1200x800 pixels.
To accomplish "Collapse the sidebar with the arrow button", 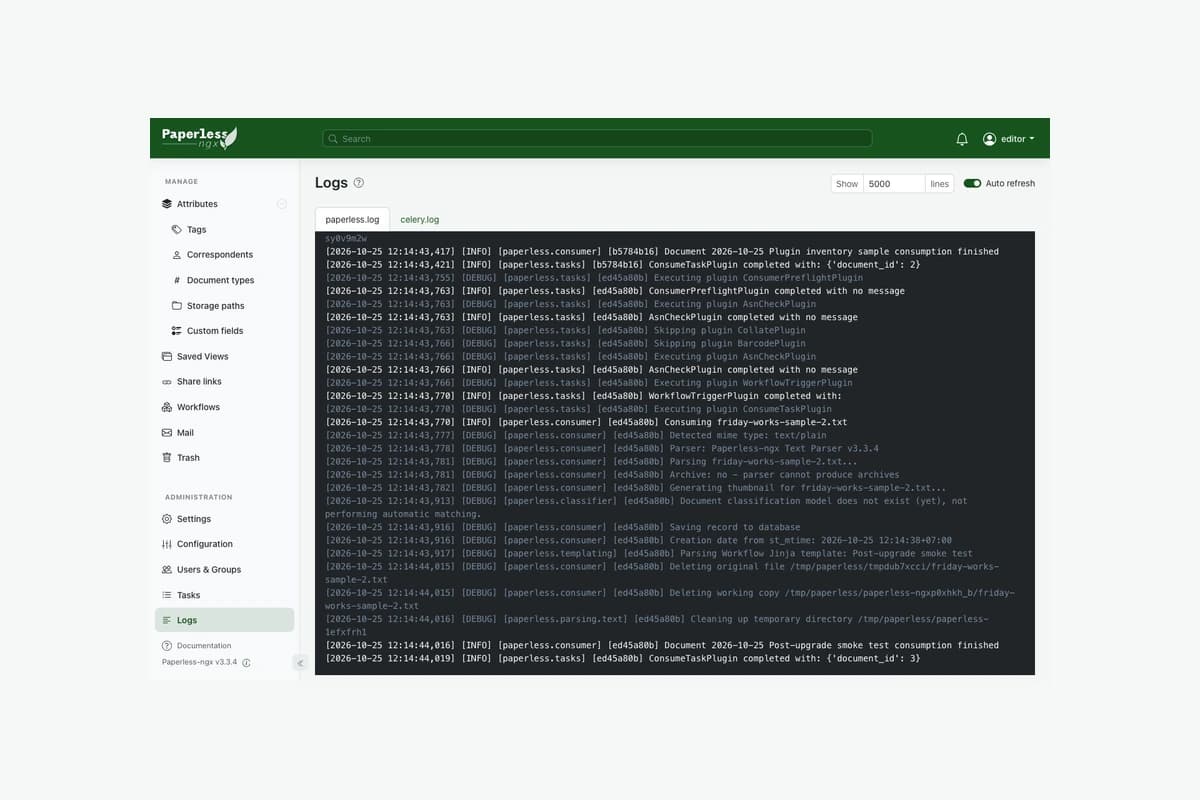I will [x=300, y=663].
